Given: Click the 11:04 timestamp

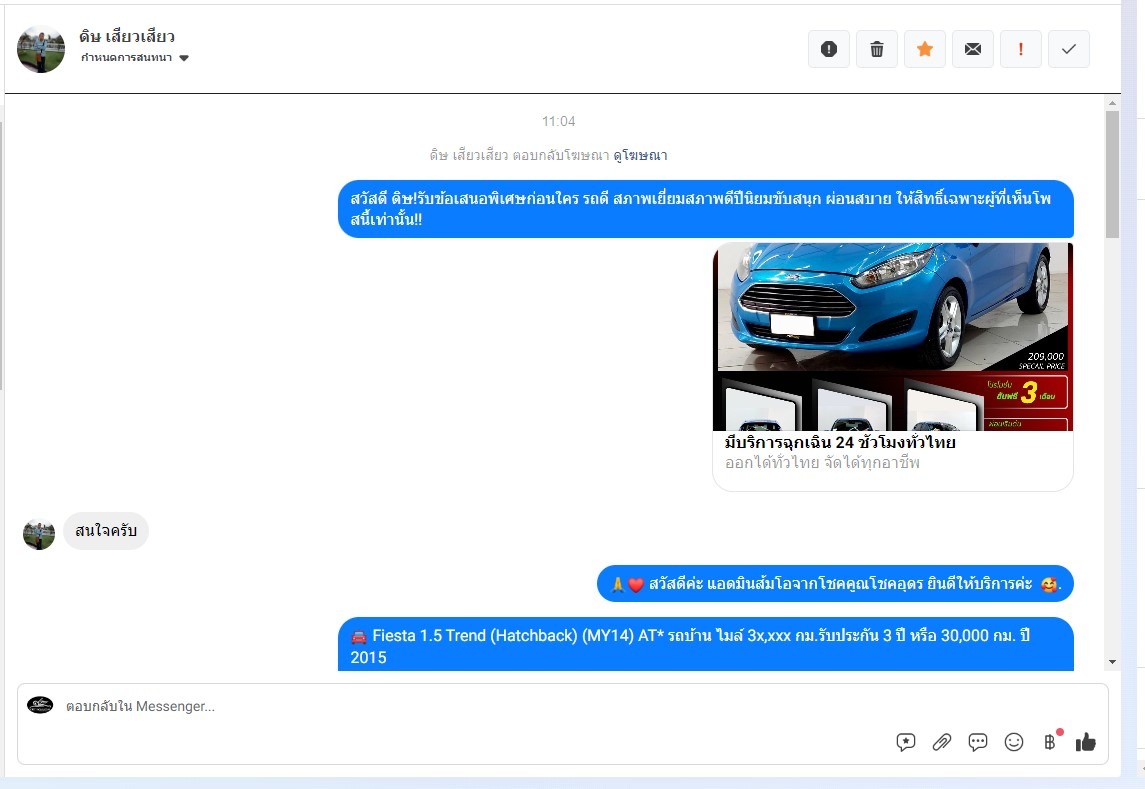Looking at the screenshot, I should [x=559, y=121].
